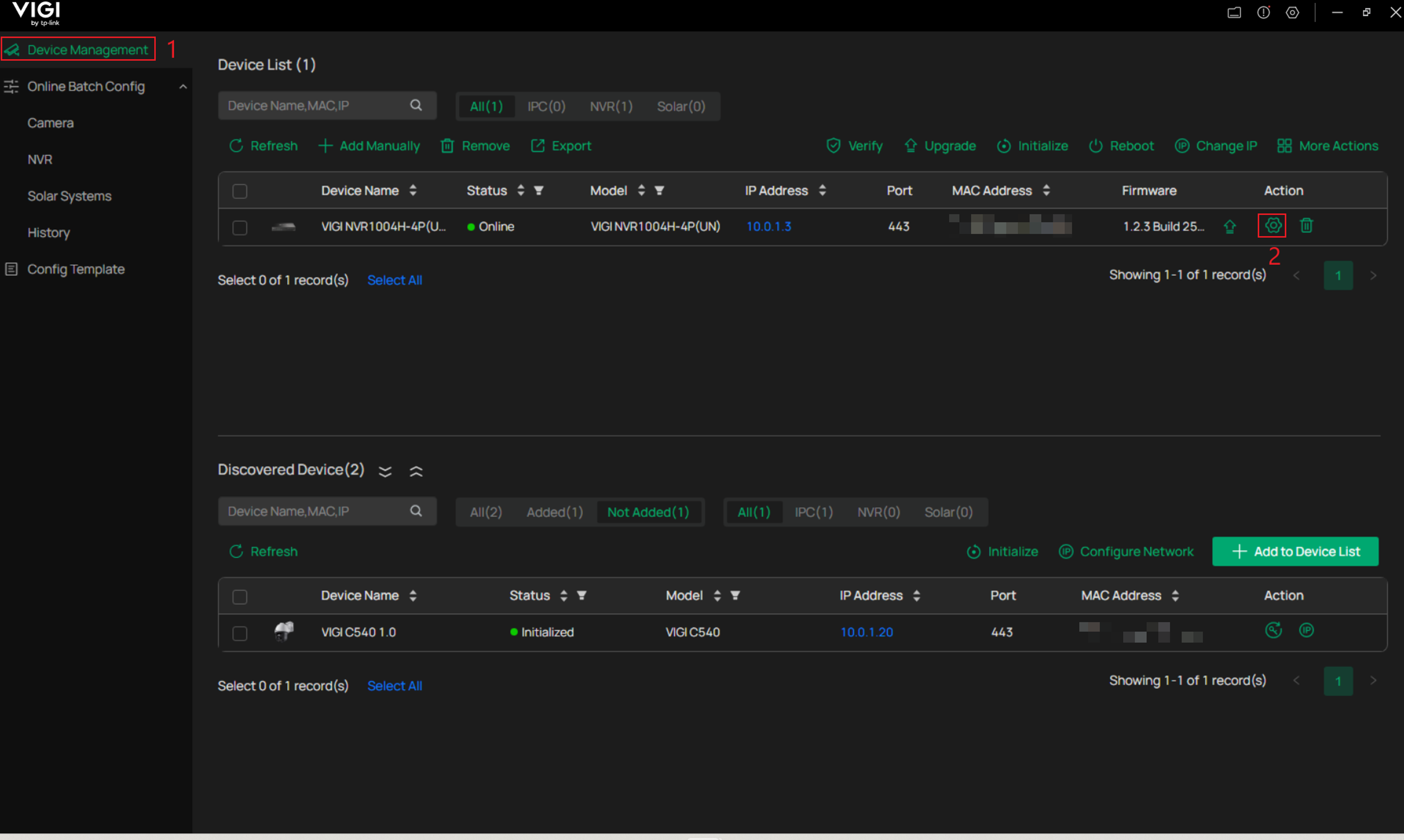Expand Discovered Device panel downward chevrons
Image resolution: width=1404 pixels, height=840 pixels.
(x=385, y=471)
